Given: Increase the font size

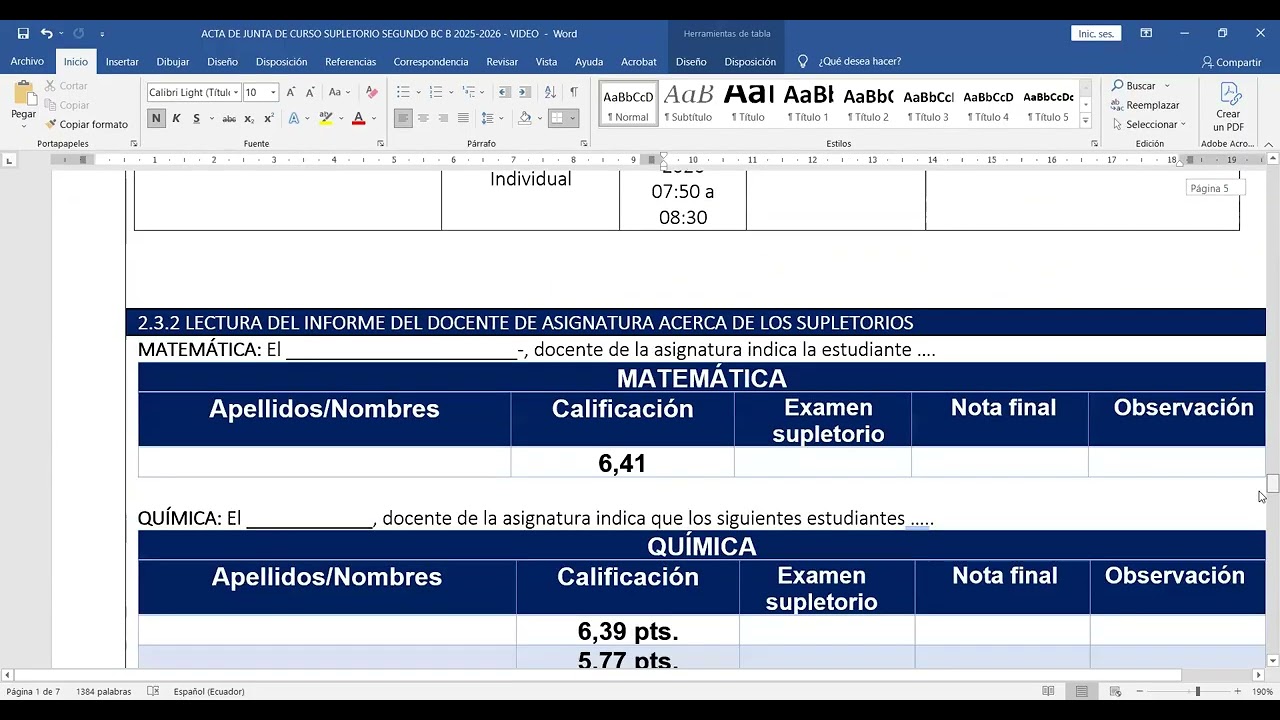Looking at the screenshot, I should 291,92.
